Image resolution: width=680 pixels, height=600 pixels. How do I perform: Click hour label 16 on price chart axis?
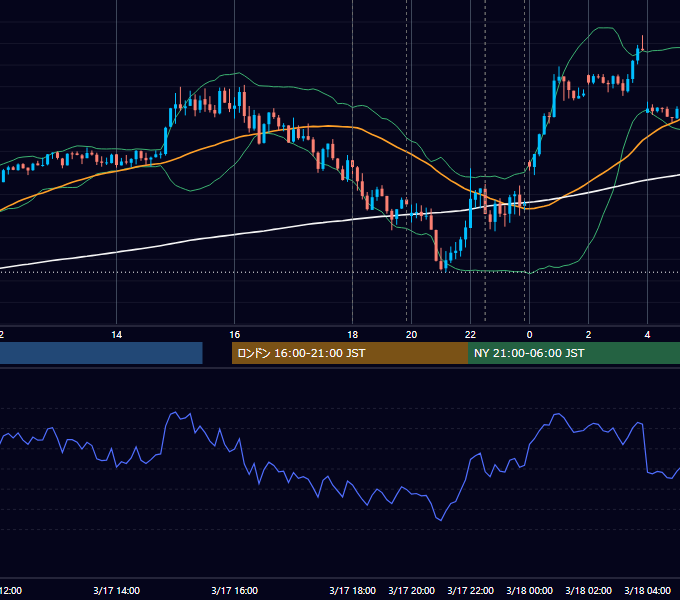click(235, 335)
